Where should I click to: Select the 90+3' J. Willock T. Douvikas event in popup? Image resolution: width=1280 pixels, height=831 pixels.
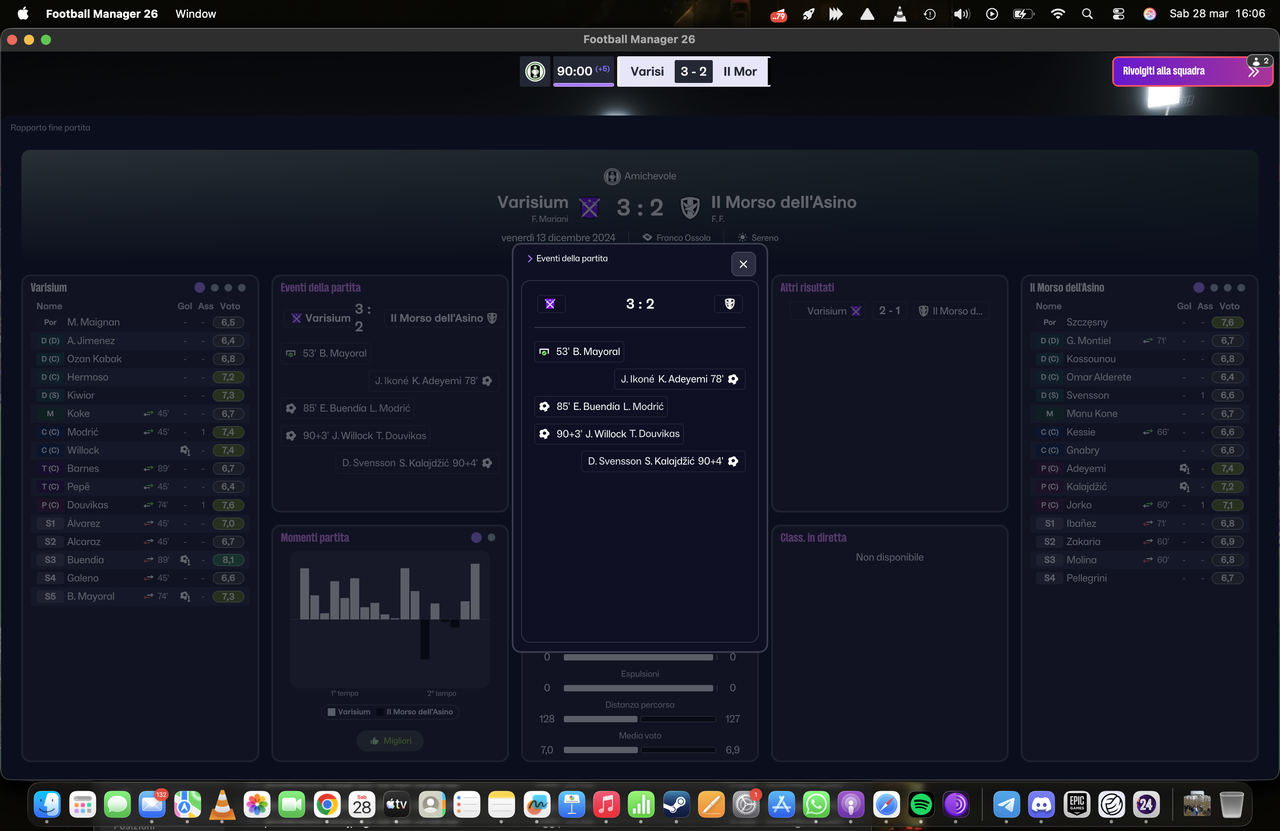[610, 434]
